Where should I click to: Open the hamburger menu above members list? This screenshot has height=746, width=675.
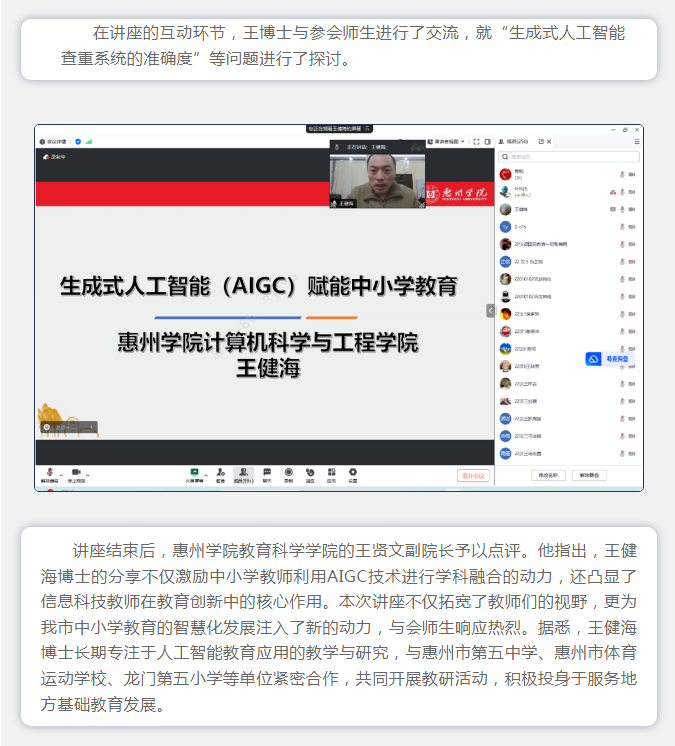(x=636, y=141)
